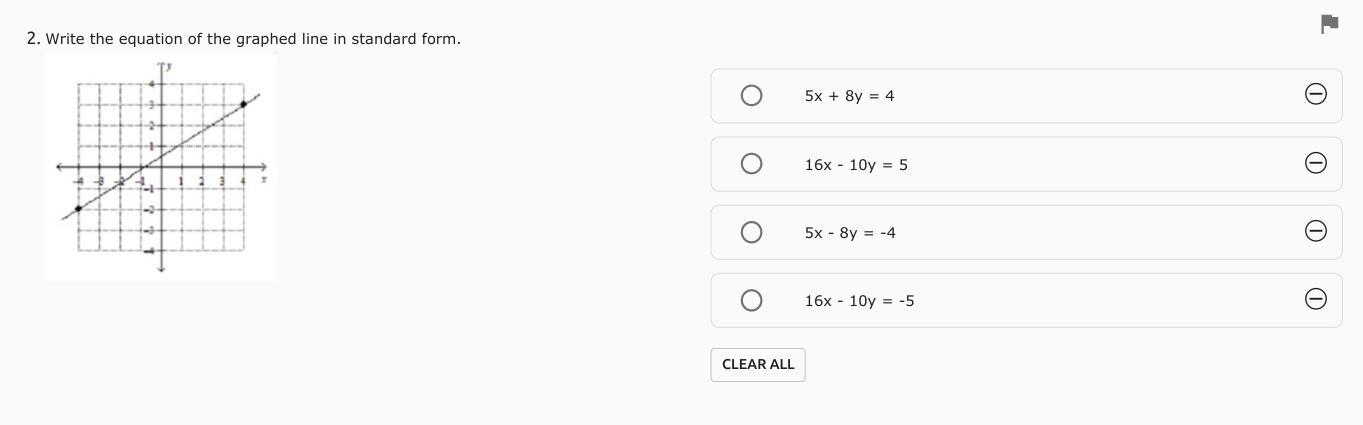1363x425 pixels.
Task: Choose radio button for 16x - 10y = 5
Action: (751, 164)
